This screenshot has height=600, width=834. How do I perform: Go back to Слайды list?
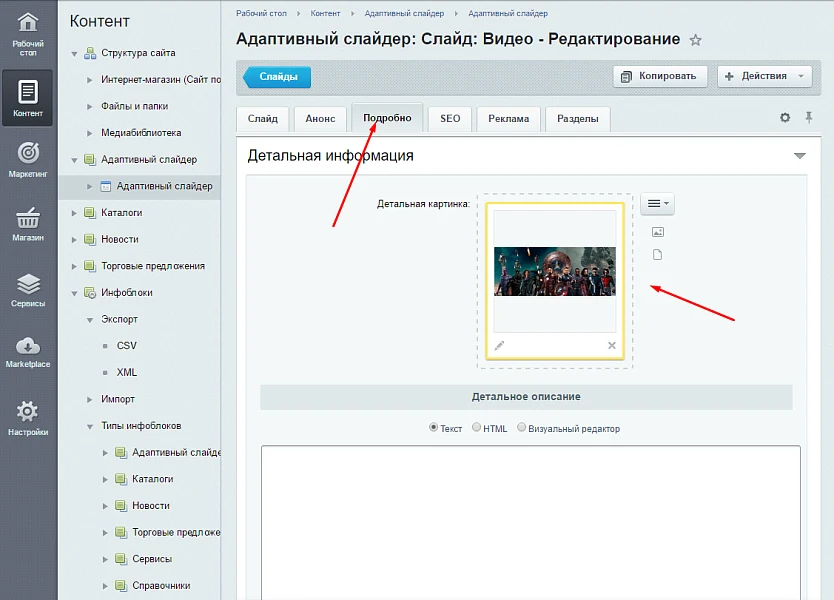pyautogui.click(x=277, y=77)
